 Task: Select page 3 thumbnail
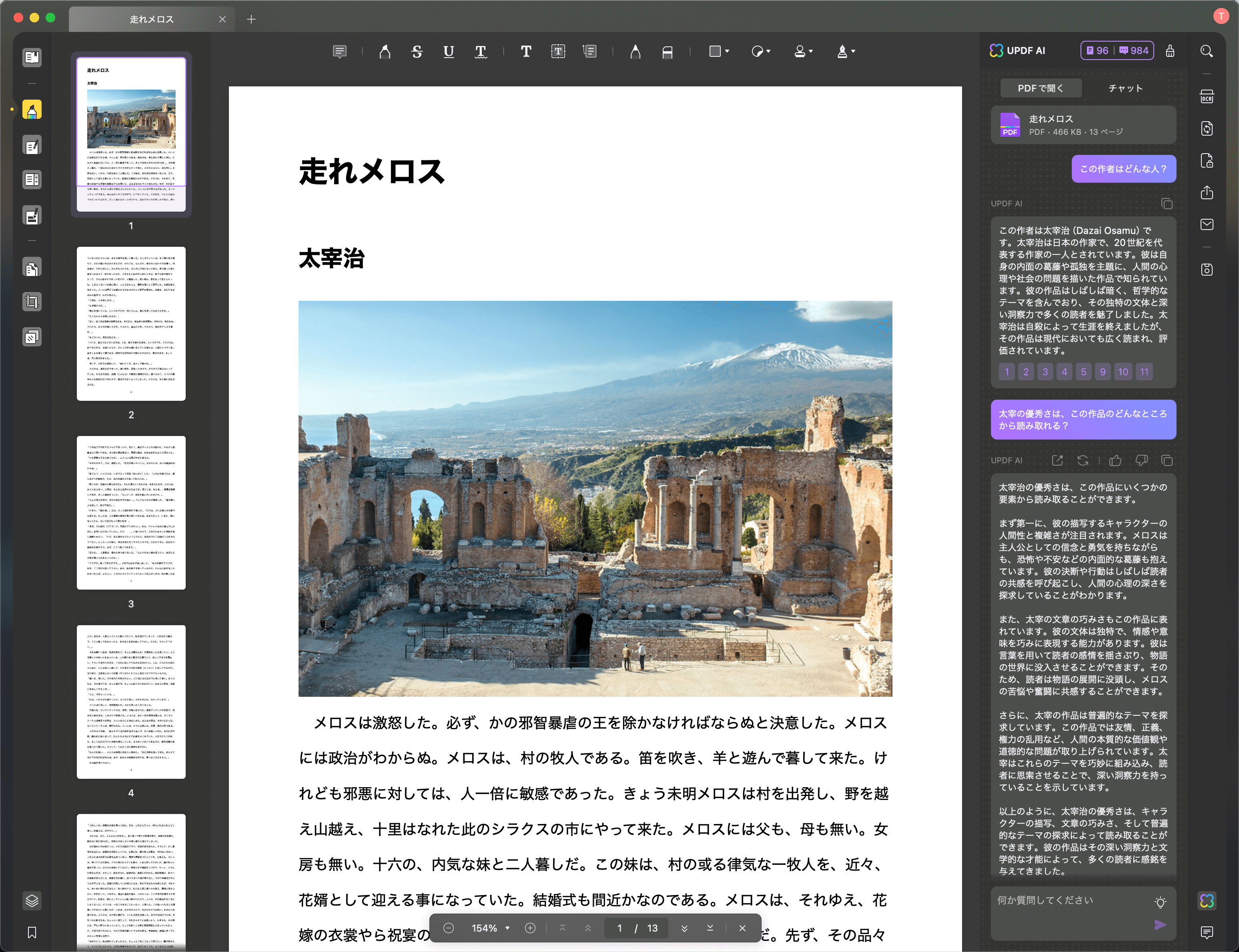[131, 512]
